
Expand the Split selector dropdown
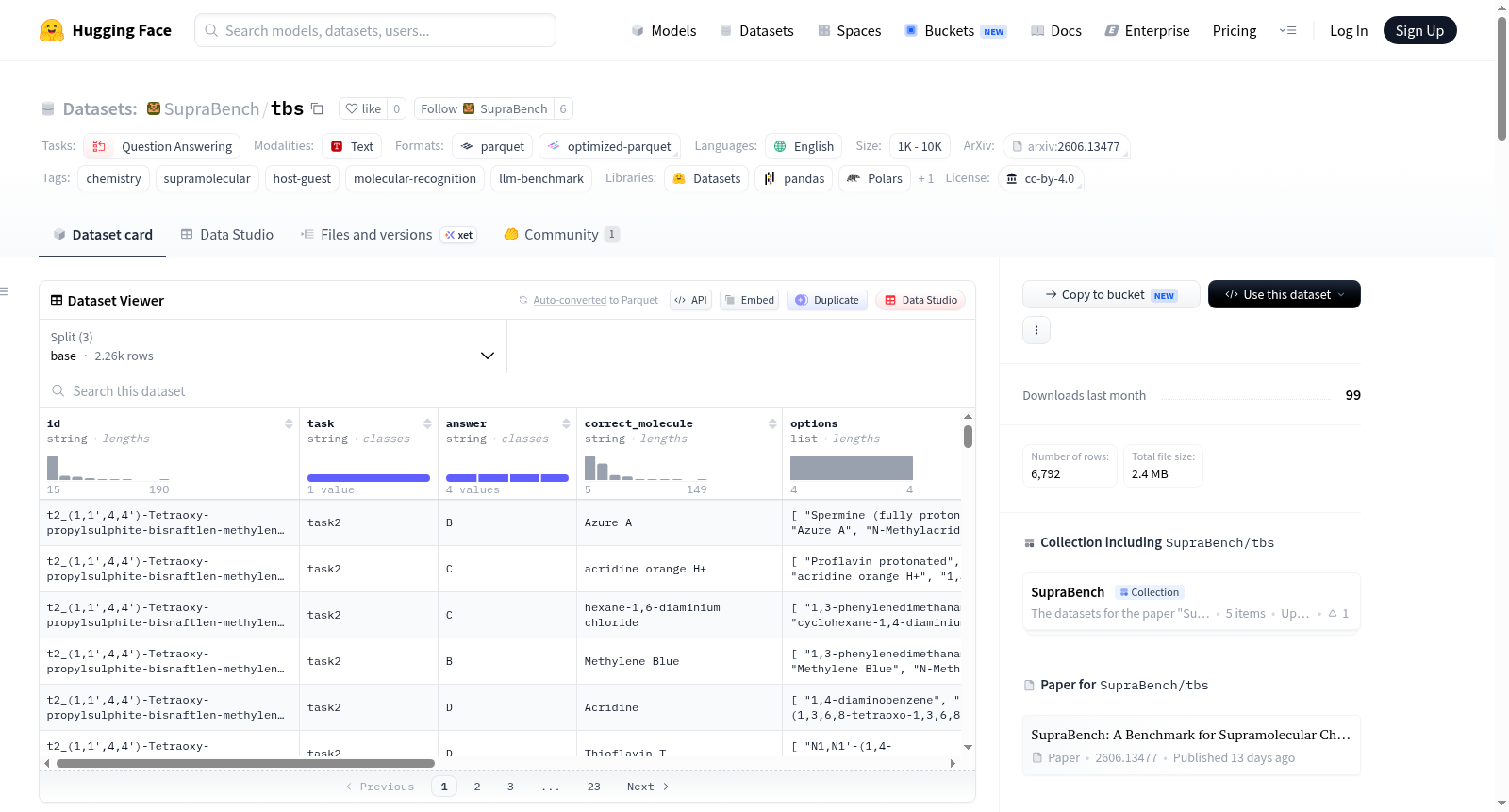pos(273,346)
